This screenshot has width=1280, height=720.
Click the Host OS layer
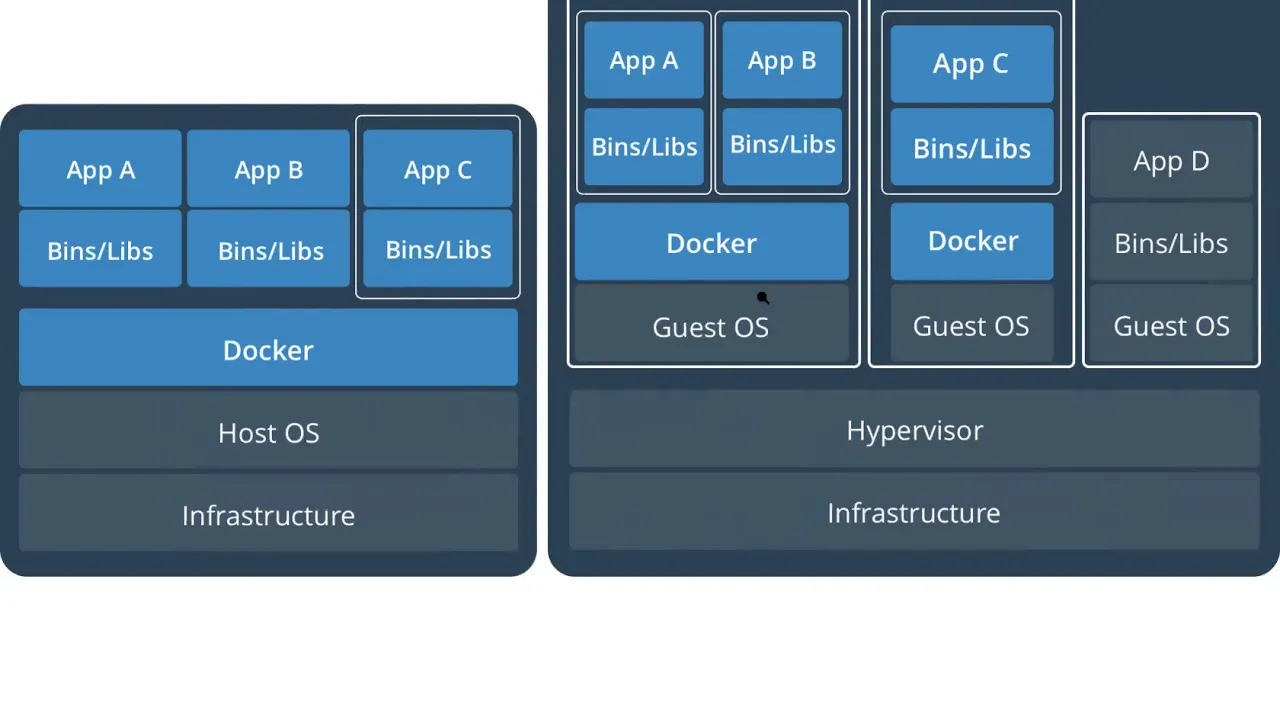click(268, 431)
